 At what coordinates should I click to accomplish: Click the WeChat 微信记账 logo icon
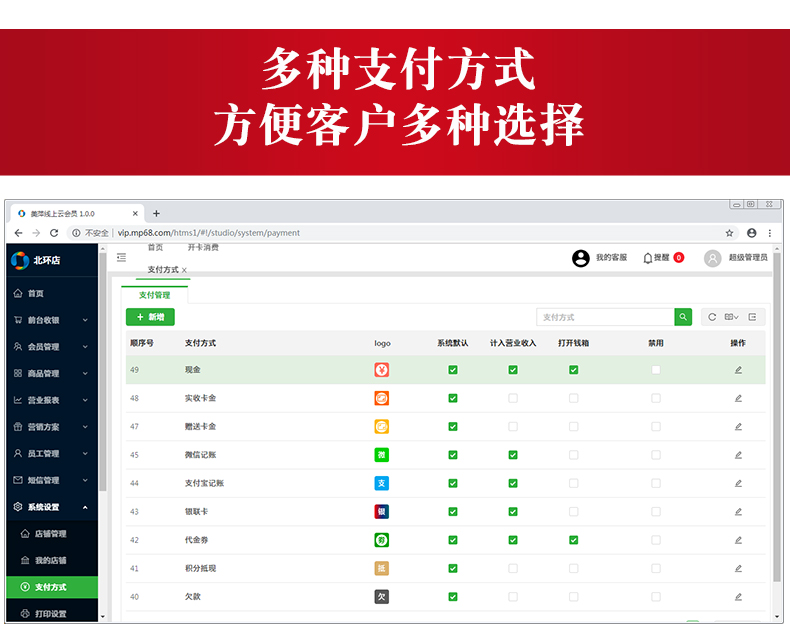(x=382, y=455)
